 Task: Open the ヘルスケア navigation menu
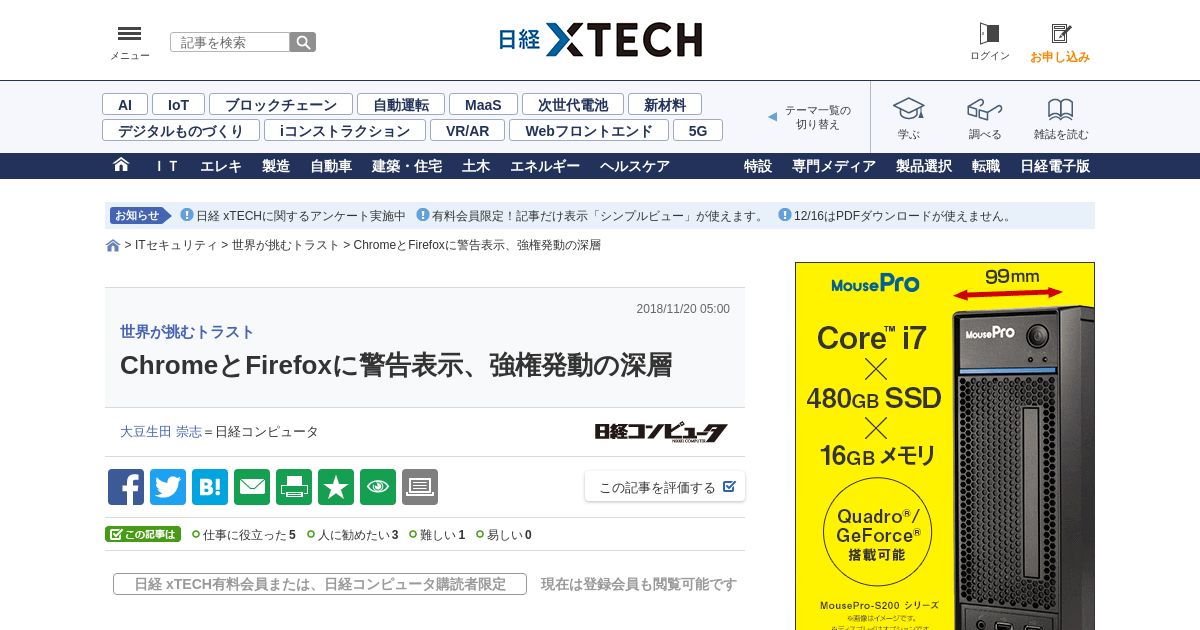[x=635, y=166]
